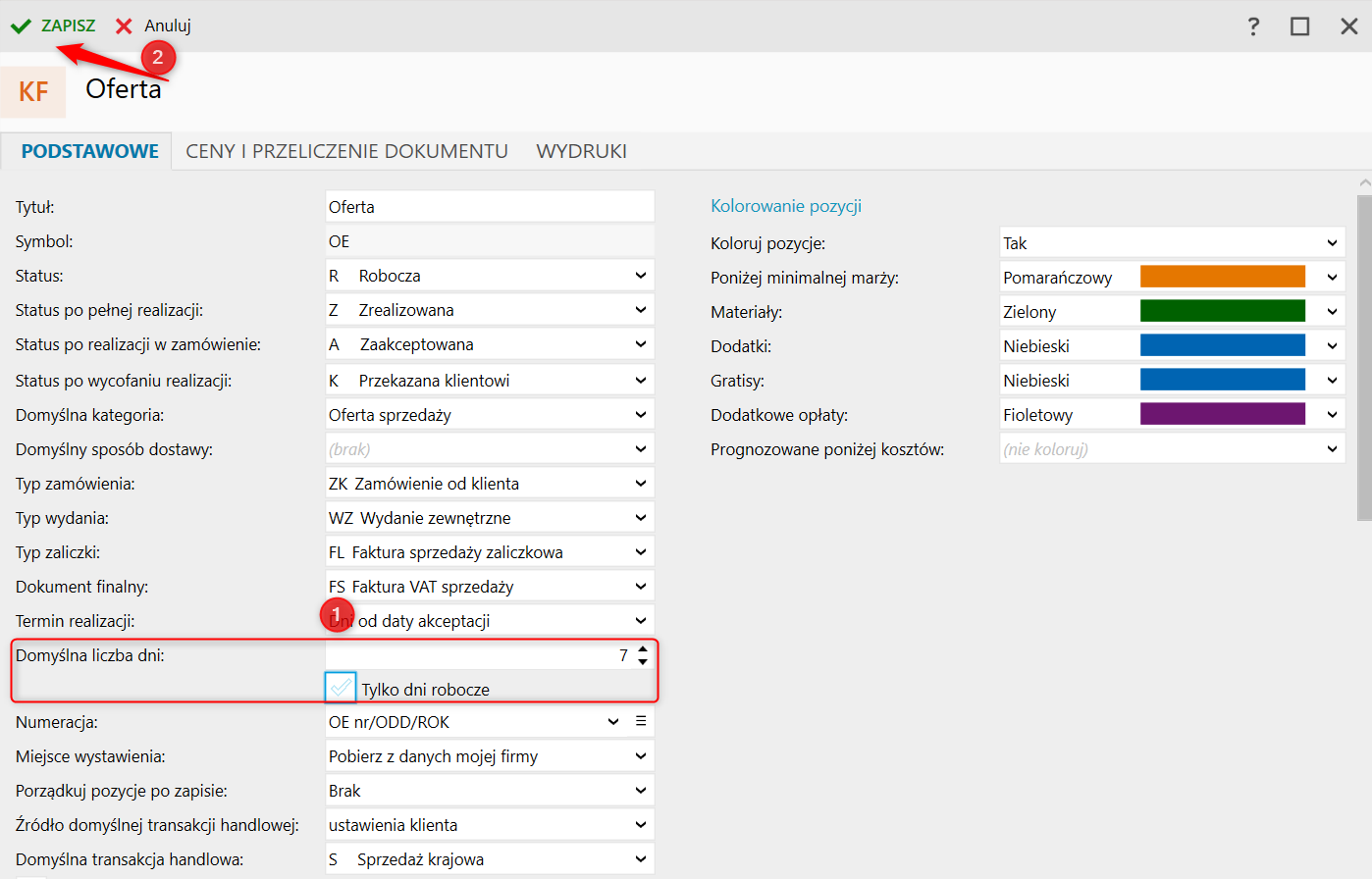Click the orange KF document icon
This screenshot has height=879, width=1372.
pyautogui.click(x=33, y=92)
